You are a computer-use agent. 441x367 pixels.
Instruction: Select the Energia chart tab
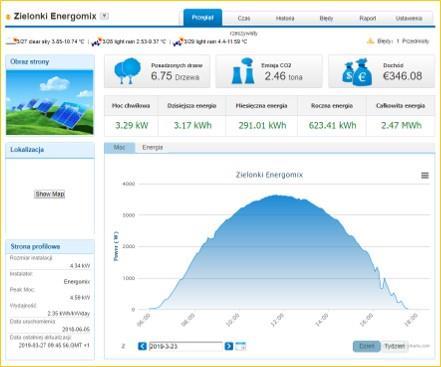click(153, 147)
